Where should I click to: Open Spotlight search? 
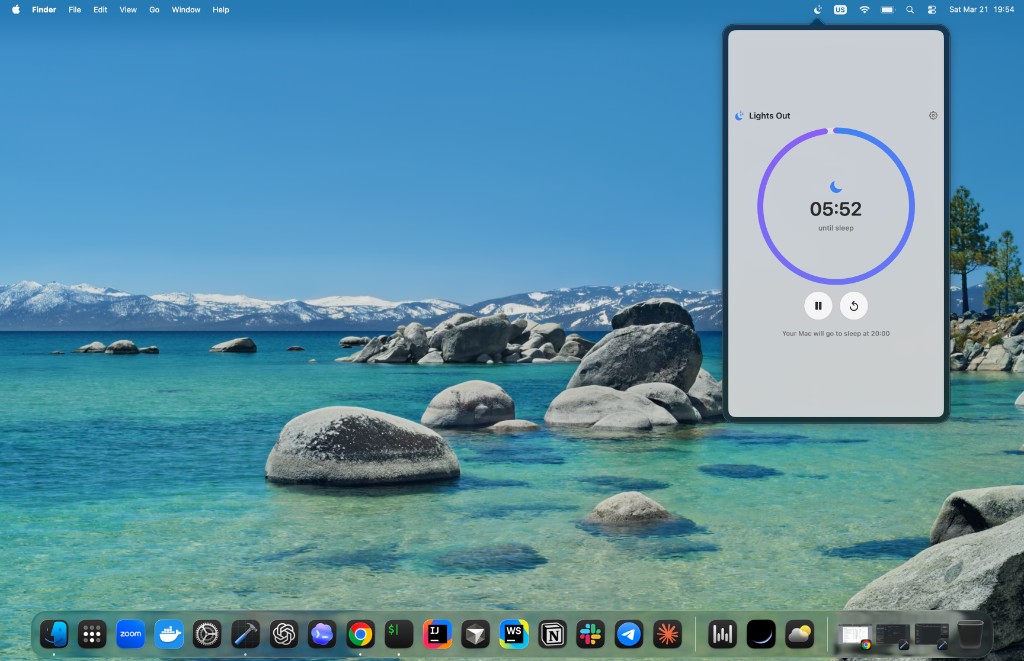pyautogui.click(x=910, y=10)
